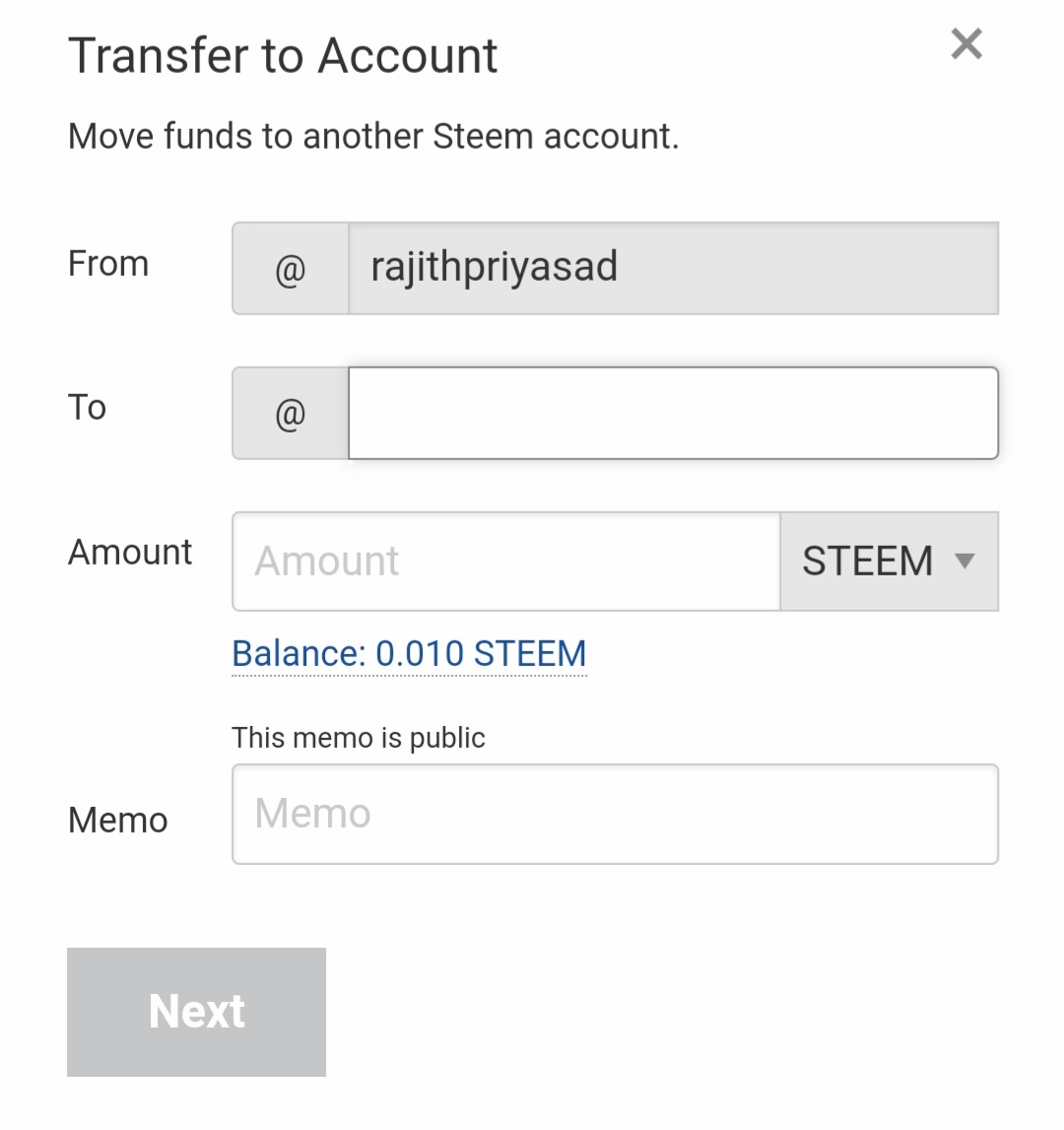Click the Amount label text
This screenshot has height=1130, width=1064.
point(130,553)
